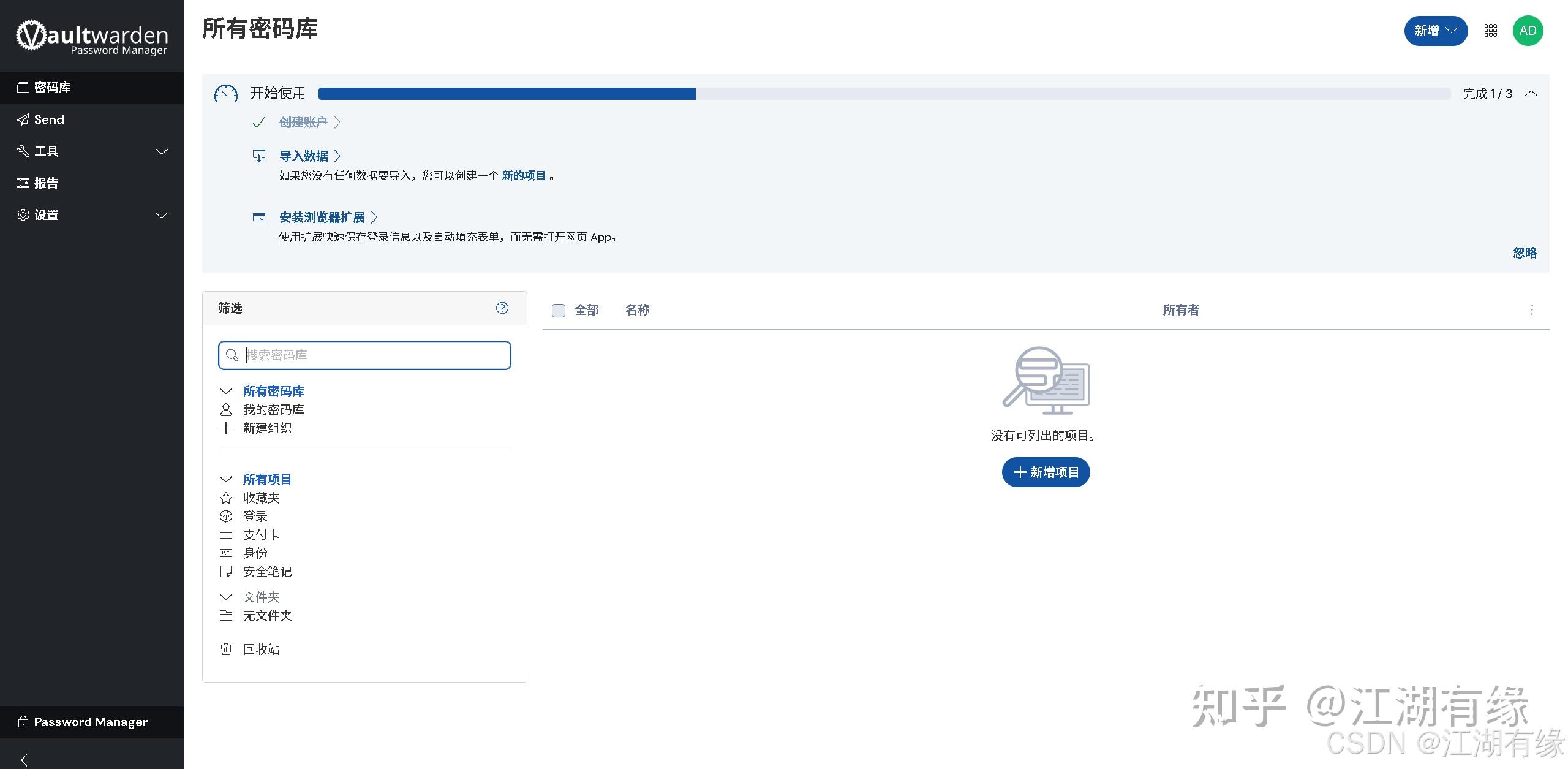The image size is (1568, 769).
Task: Filter by Card (支付卡) items
Action: pyautogui.click(x=261, y=535)
